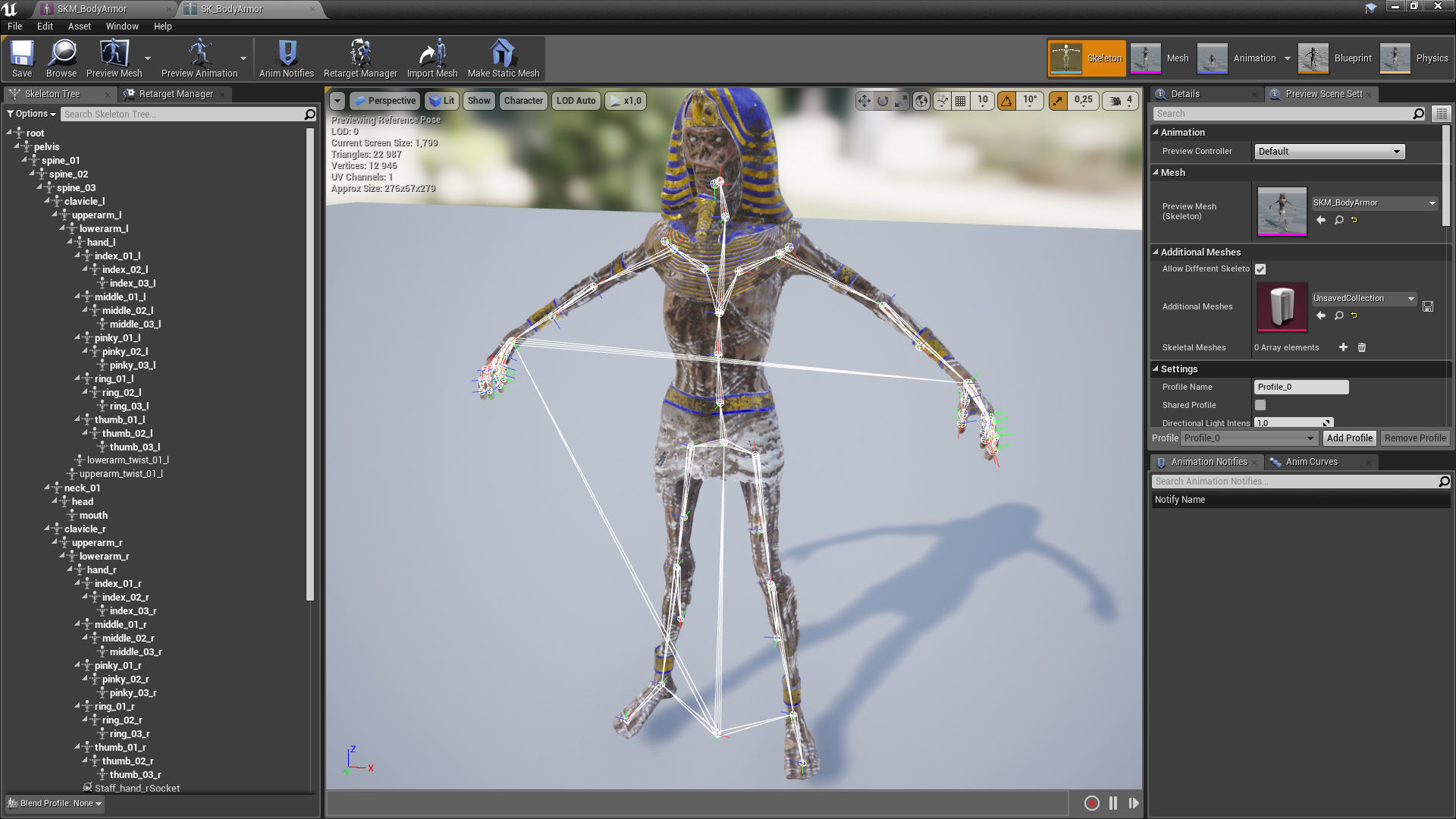This screenshot has width=1456, height=819.
Task: Start recording with the record button
Action: 1092,803
